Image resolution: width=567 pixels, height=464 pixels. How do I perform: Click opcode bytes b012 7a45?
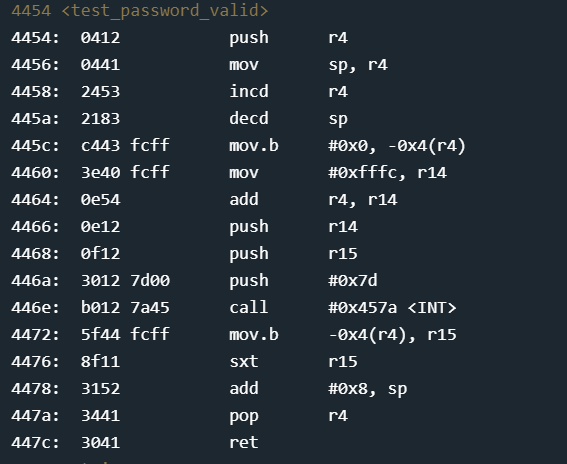pos(125,308)
